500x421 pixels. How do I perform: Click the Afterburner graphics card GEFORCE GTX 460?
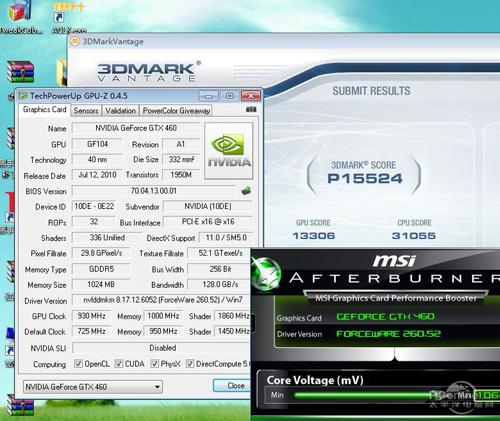385,316
